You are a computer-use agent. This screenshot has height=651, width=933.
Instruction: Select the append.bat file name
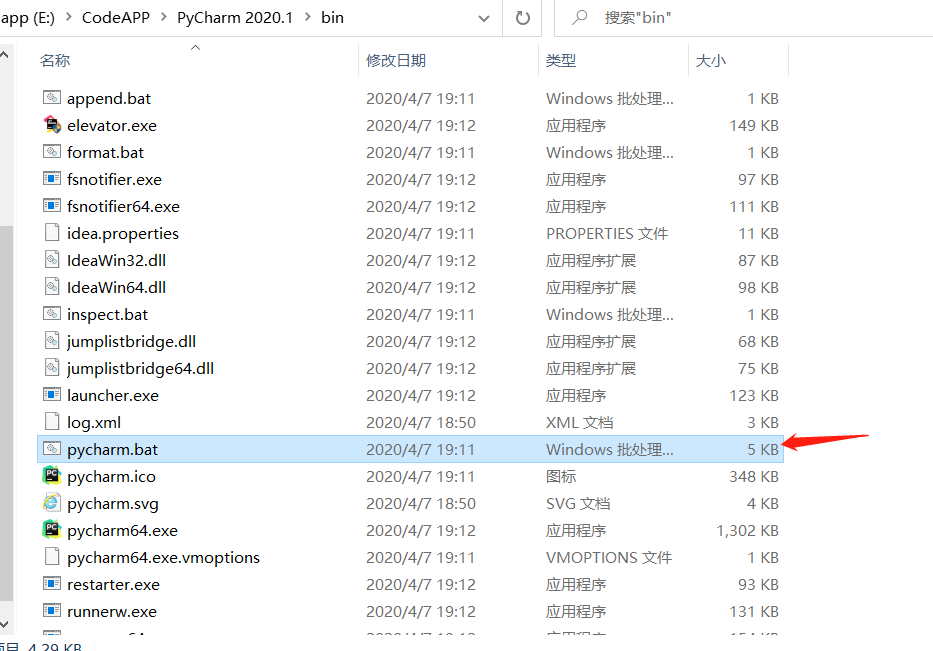[109, 98]
